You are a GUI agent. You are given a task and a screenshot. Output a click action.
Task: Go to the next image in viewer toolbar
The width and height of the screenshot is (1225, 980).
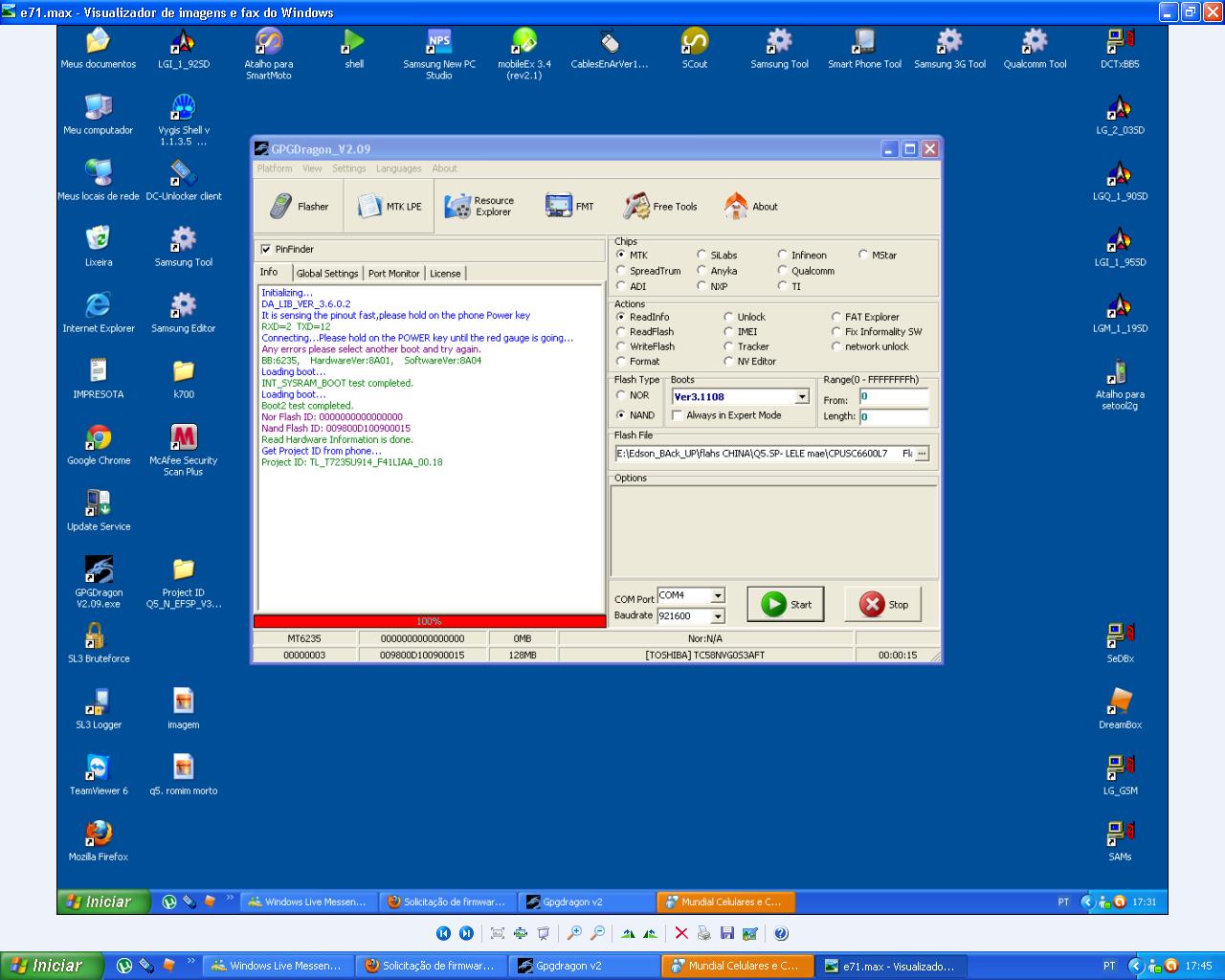pos(466,933)
